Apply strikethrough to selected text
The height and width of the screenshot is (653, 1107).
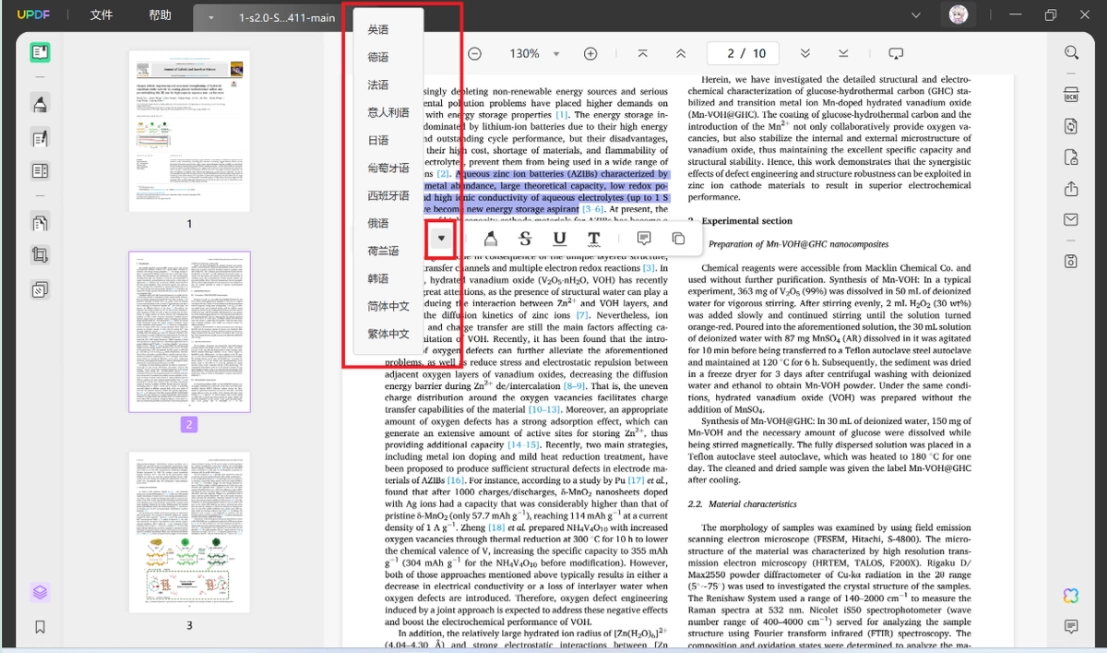(x=525, y=239)
